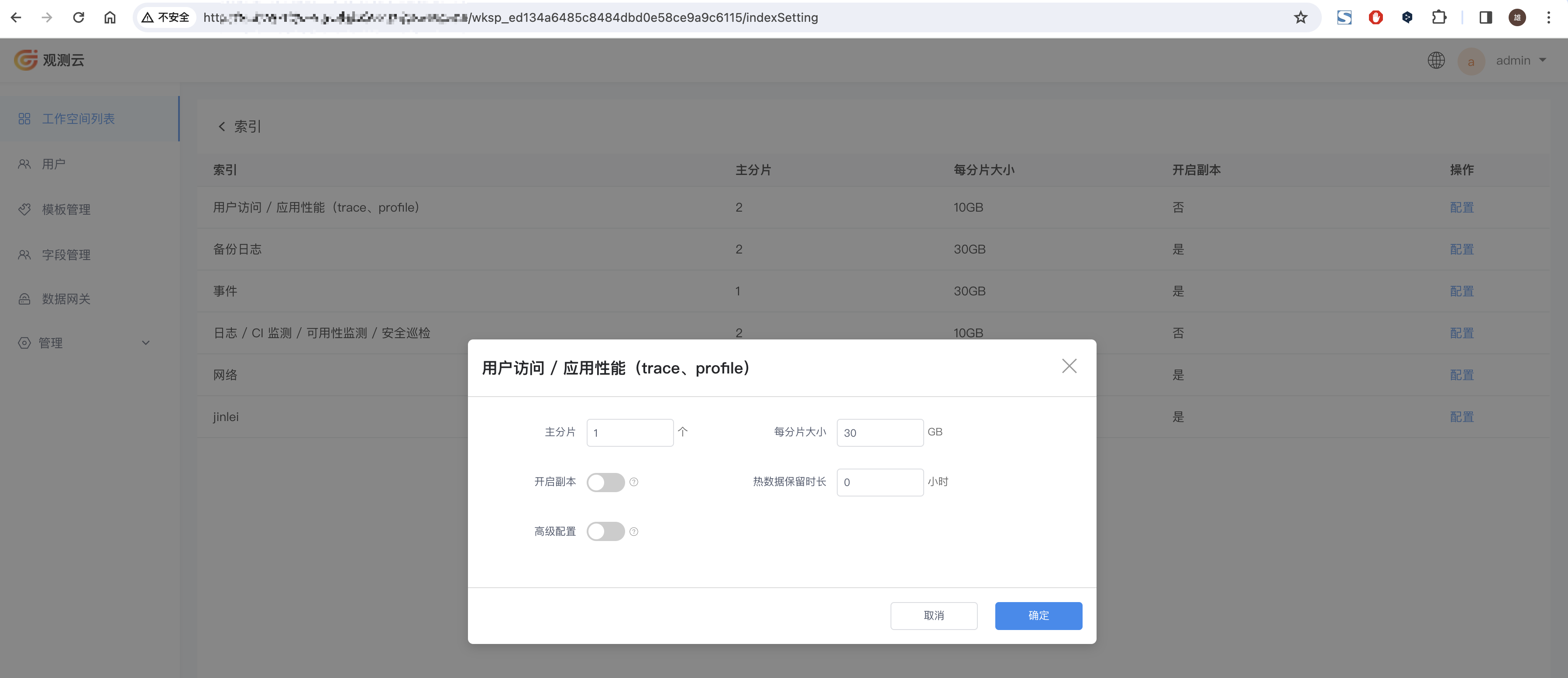1568x678 pixels.
Task: Click the dark hexagon extension icon
Action: point(1407,17)
